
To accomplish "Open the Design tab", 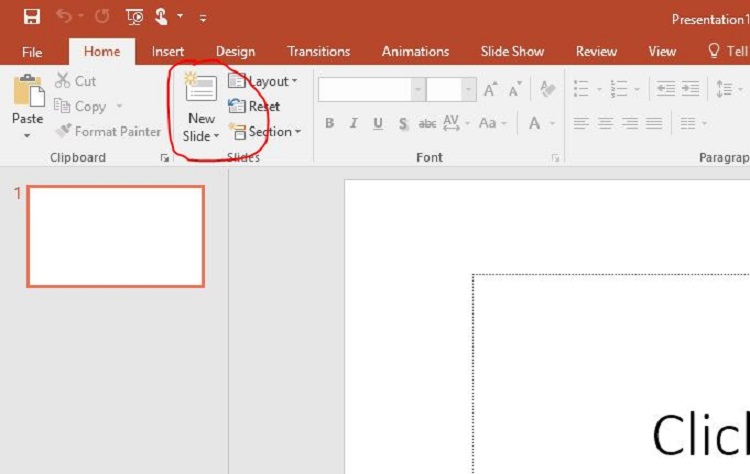I will click(235, 51).
